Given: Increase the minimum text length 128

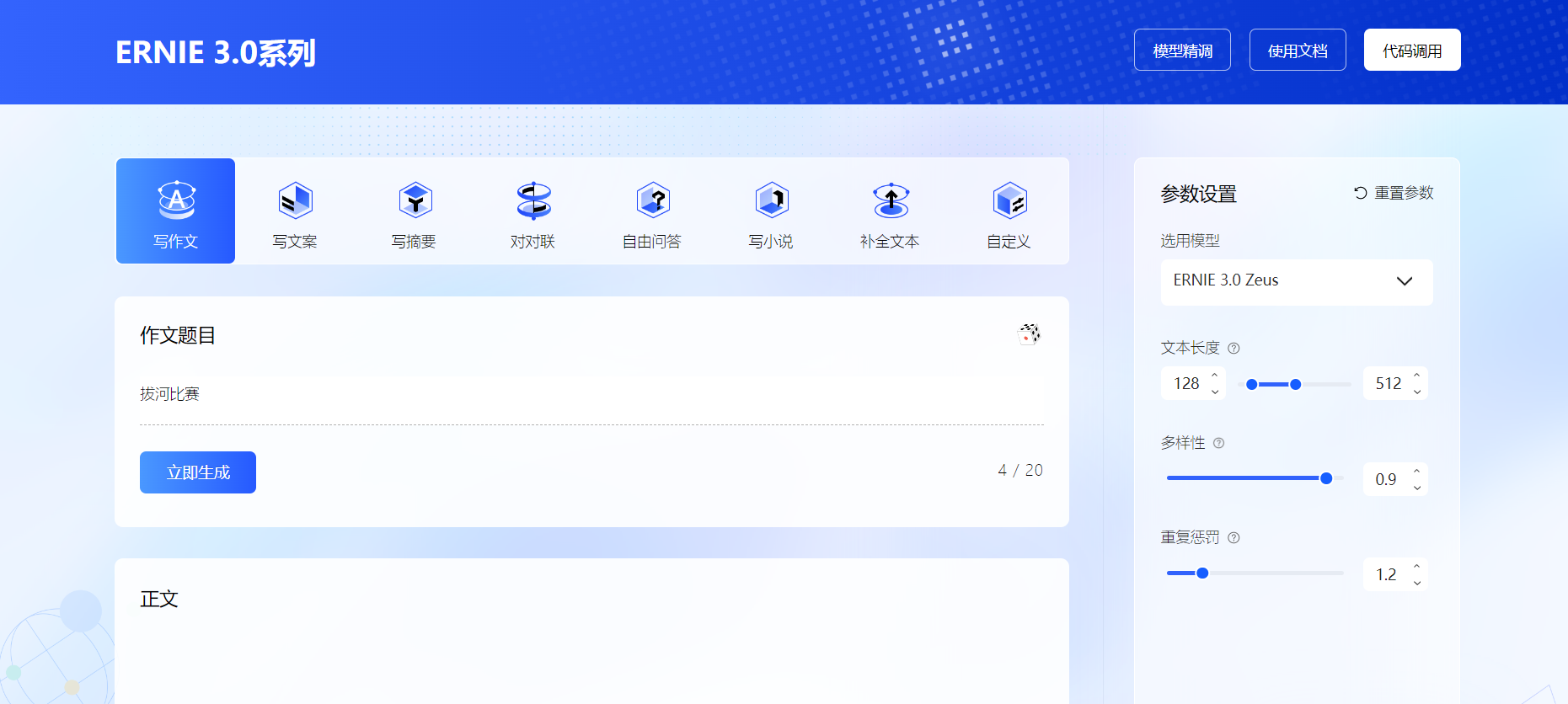Looking at the screenshot, I should pos(1214,376).
